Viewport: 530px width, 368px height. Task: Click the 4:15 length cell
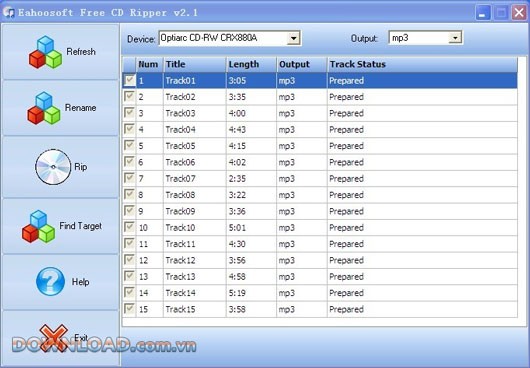click(x=251, y=146)
